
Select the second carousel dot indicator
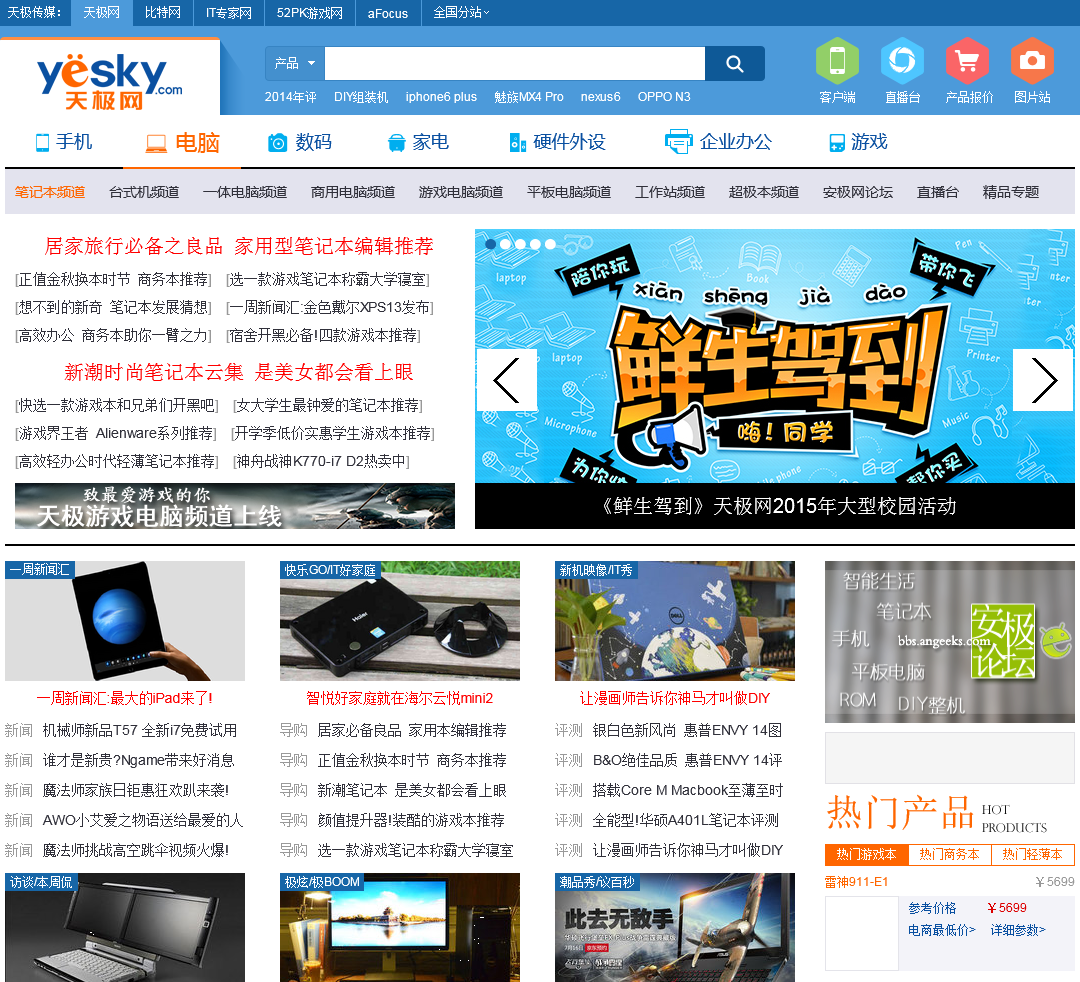click(x=506, y=244)
